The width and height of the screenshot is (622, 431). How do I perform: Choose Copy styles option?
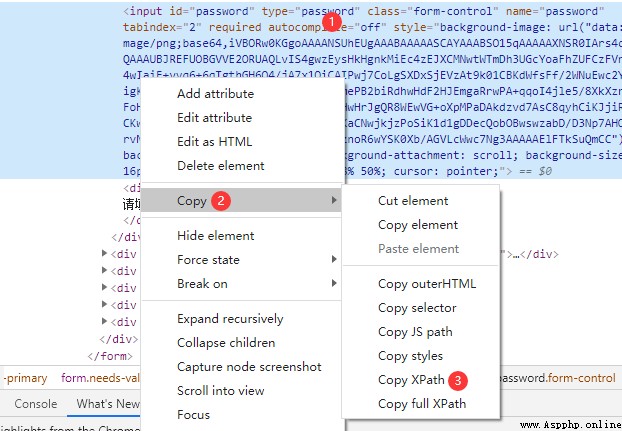click(x=411, y=356)
